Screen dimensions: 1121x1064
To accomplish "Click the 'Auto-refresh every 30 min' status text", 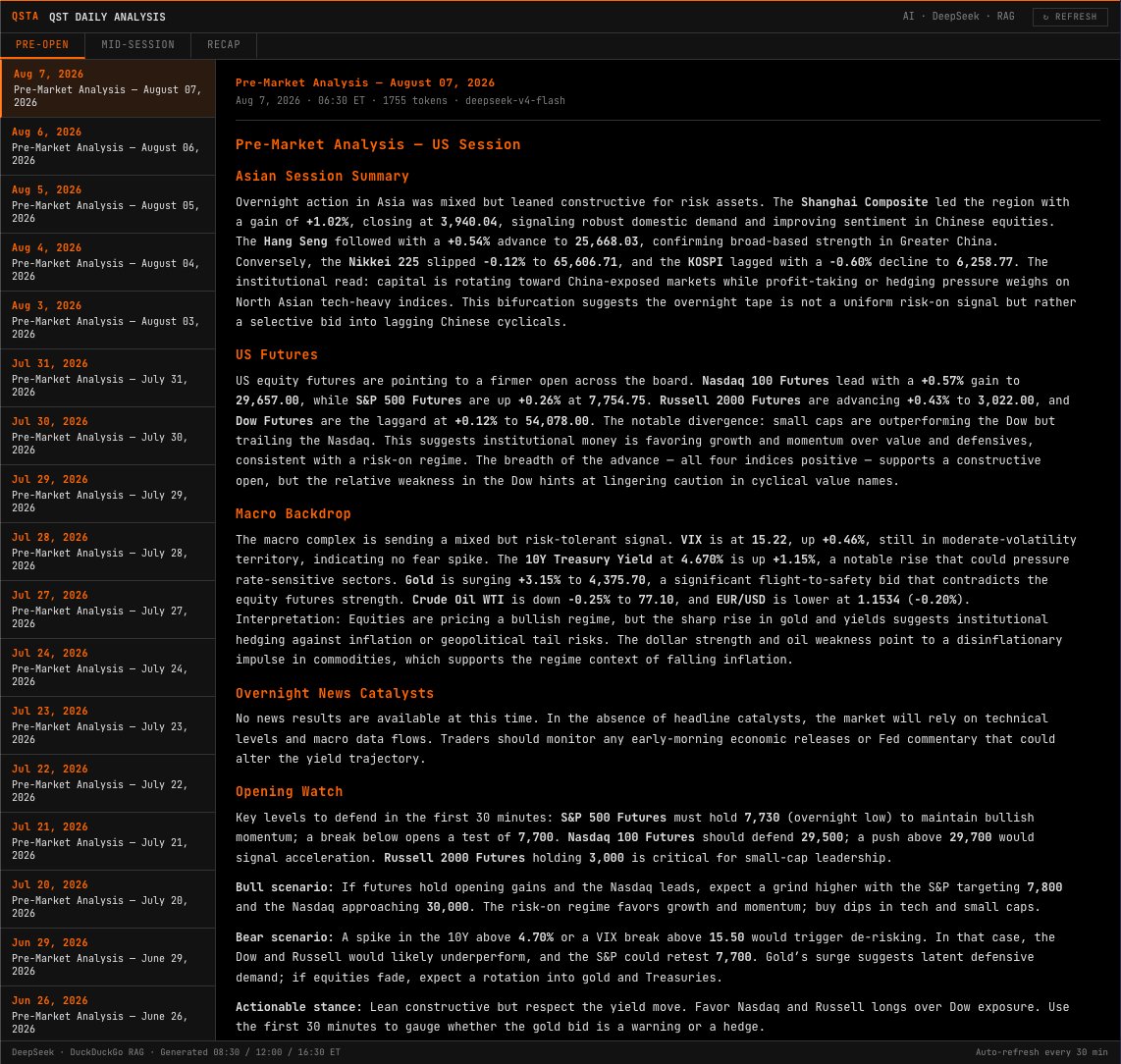I will [x=1041, y=1052].
